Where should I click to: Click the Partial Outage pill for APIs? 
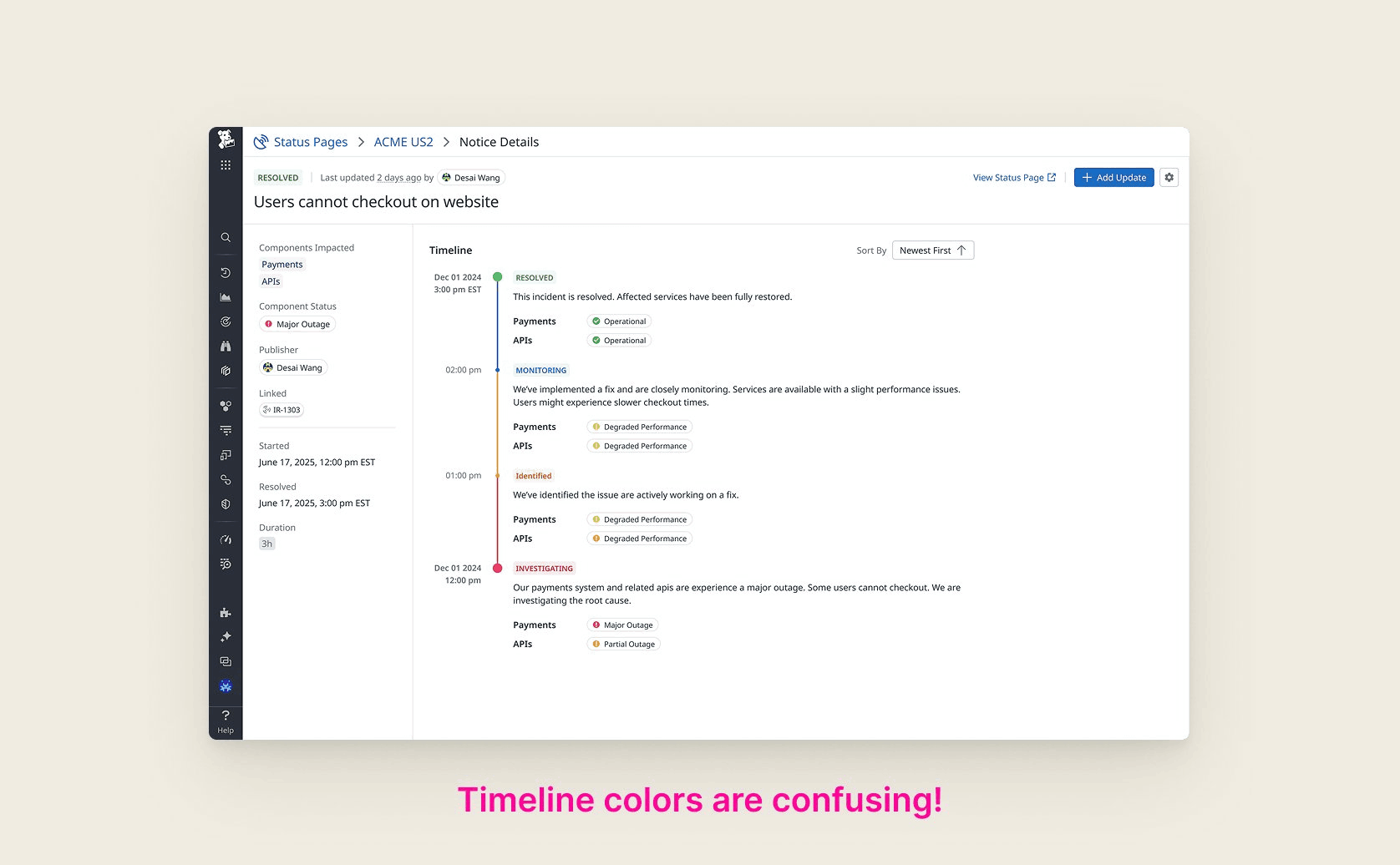(623, 644)
